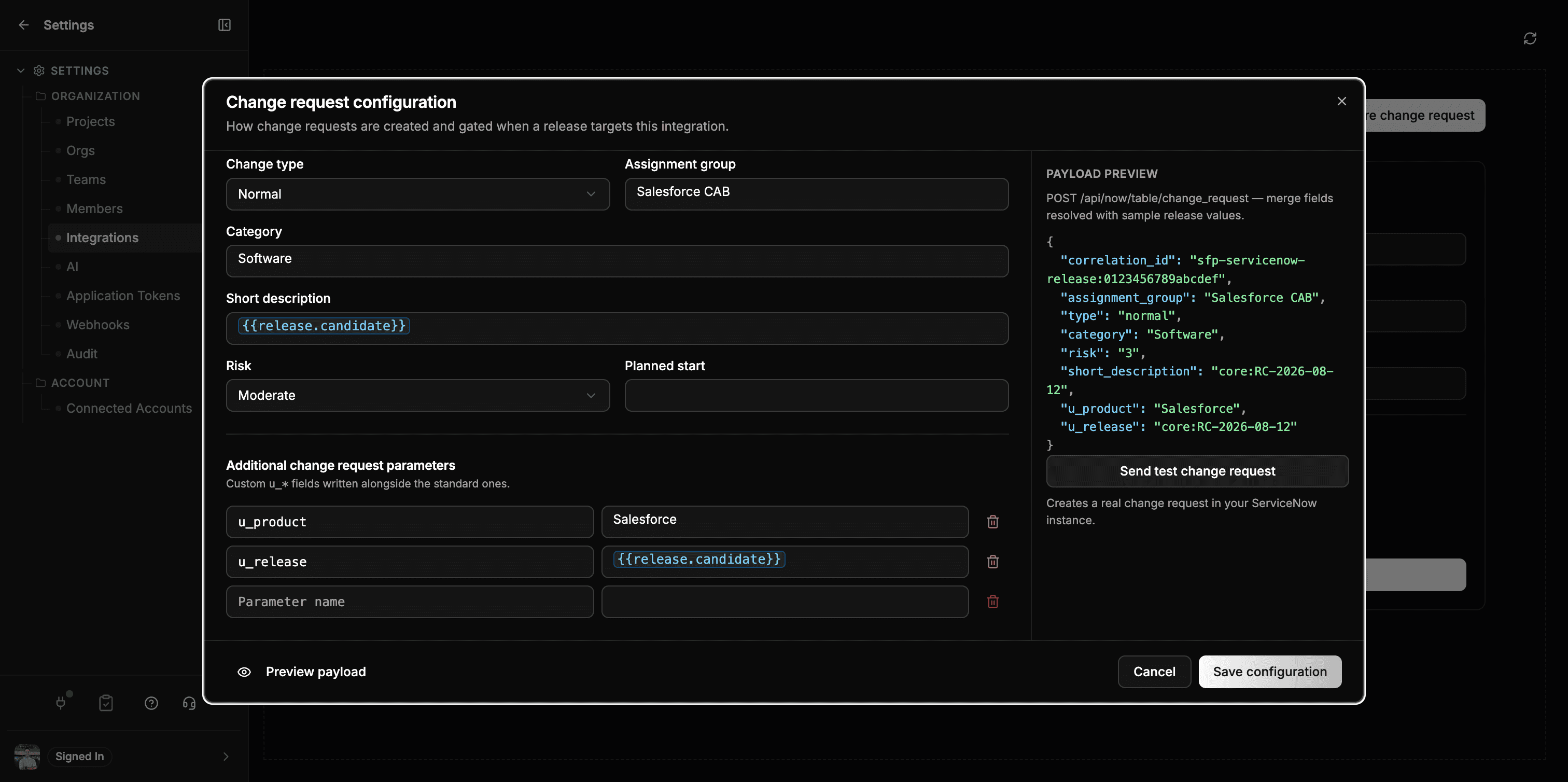Click the SETTINGS gear icon

[39, 71]
